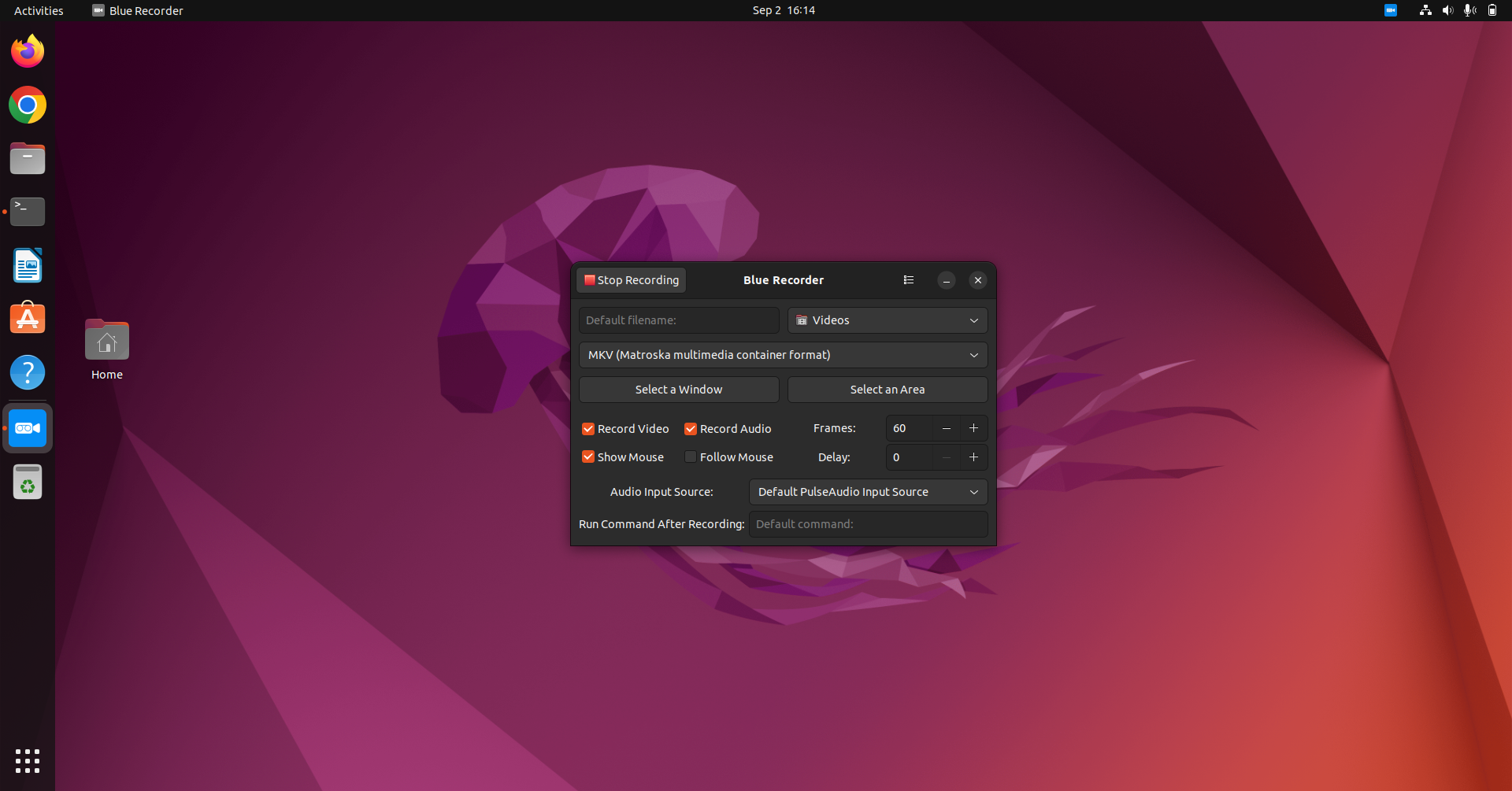Type in the Default filename field
The image size is (1512, 791).
point(678,320)
